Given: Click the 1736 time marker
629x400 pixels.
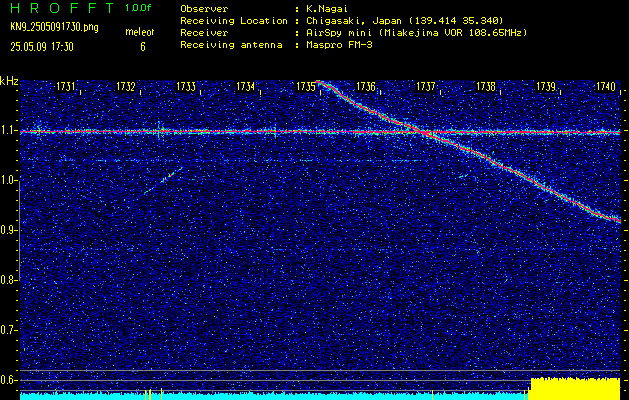Looking at the screenshot, I should [366, 86].
